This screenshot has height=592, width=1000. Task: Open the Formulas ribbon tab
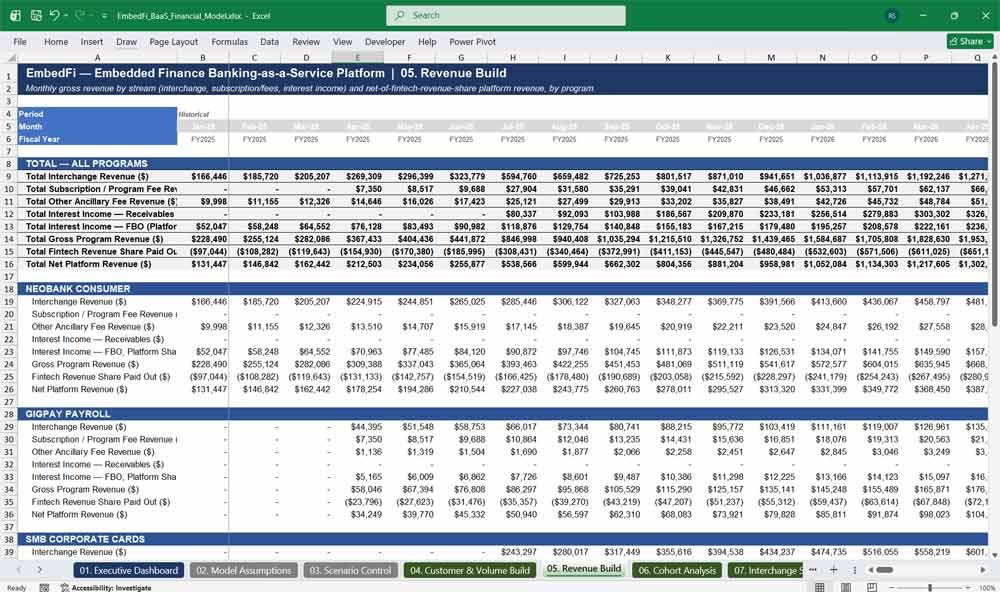(x=230, y=41)
